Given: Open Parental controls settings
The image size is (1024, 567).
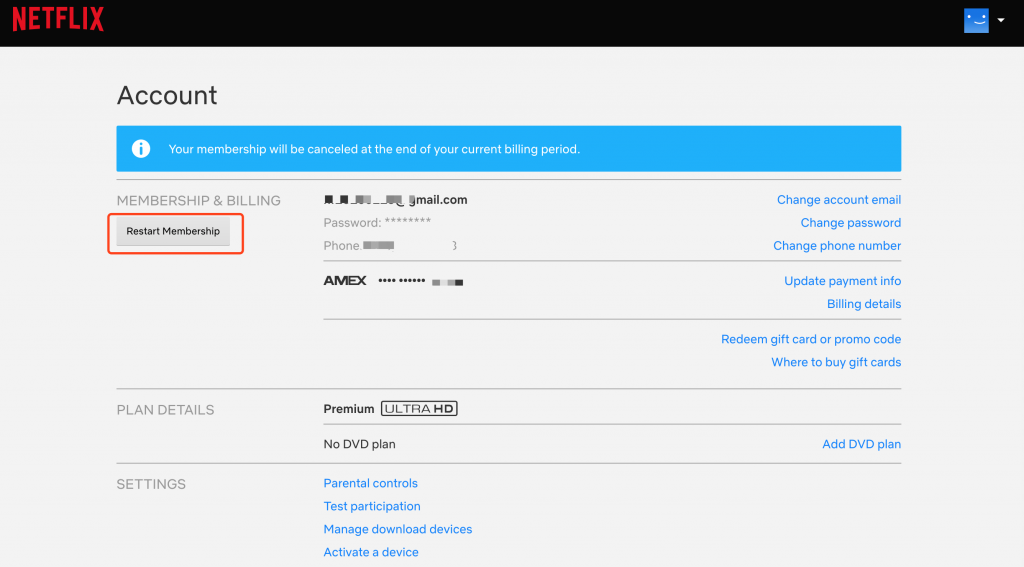Looking at the screenshot, I should click(x=370, y=483).
